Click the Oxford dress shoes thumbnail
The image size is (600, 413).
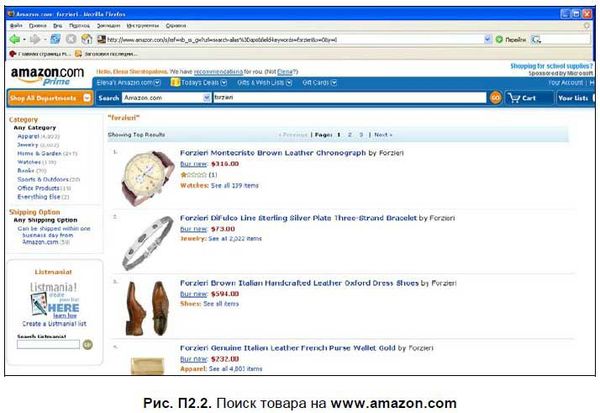pyautogui.click(x=148, y=309)
